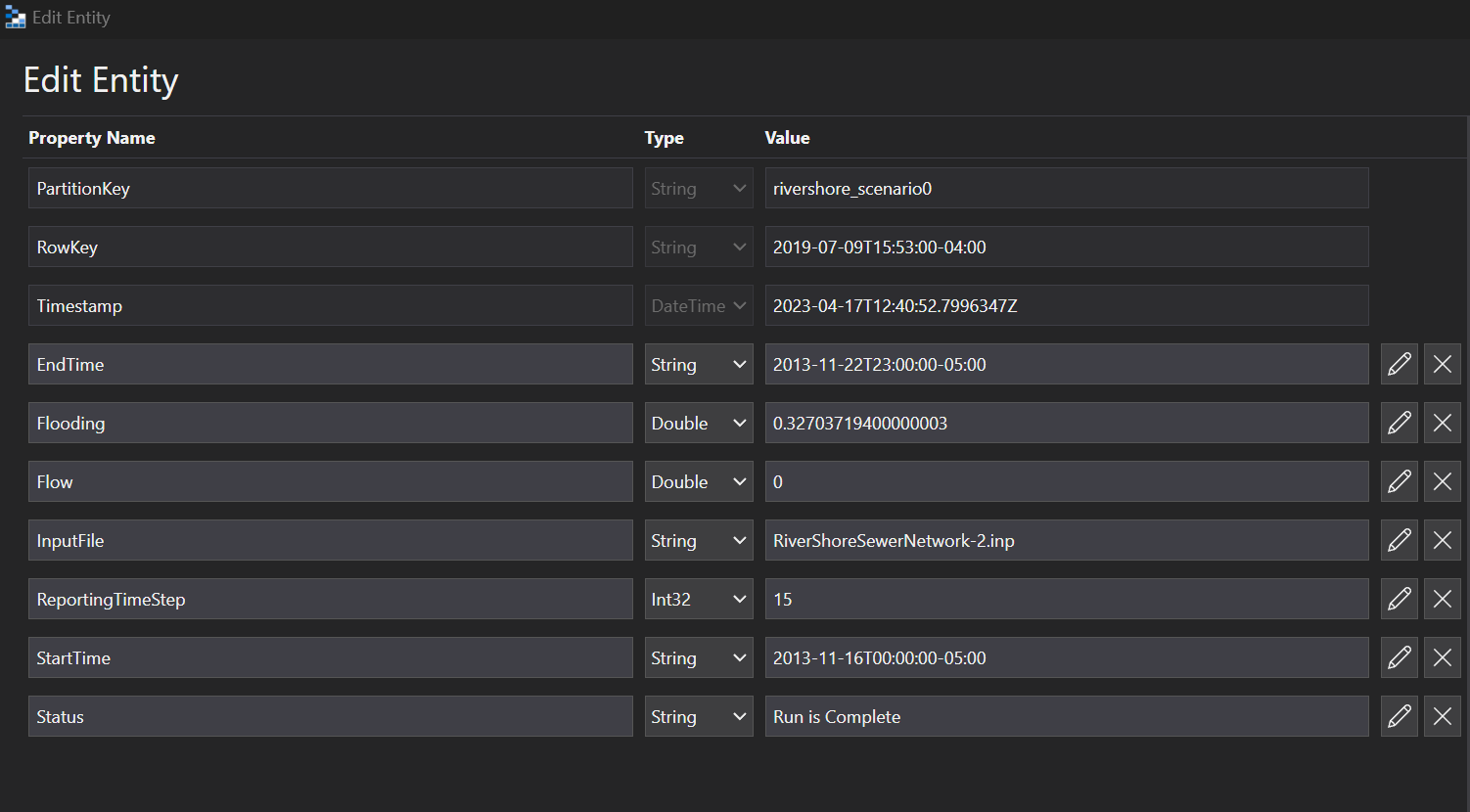Expand the String type dropdown for InputFile
1470x812 pixels.
tap(699, 540)
